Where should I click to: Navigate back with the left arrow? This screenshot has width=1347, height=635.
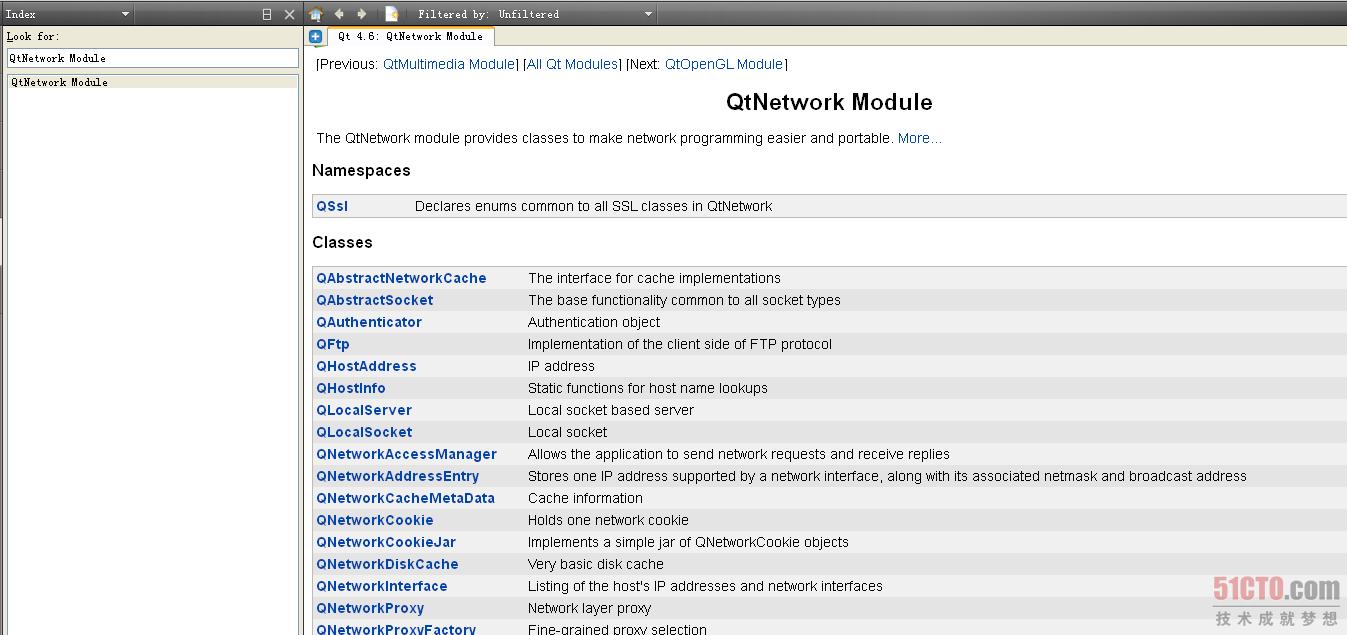(339, 14)
